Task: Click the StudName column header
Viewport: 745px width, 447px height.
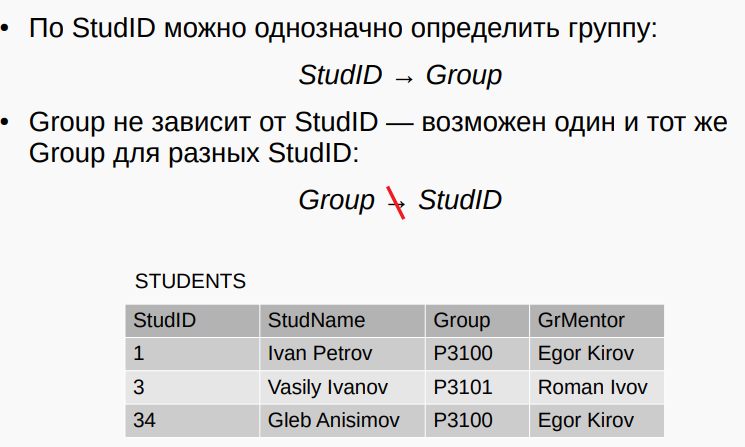Action: pyautogui.click(x=342, y=321)
